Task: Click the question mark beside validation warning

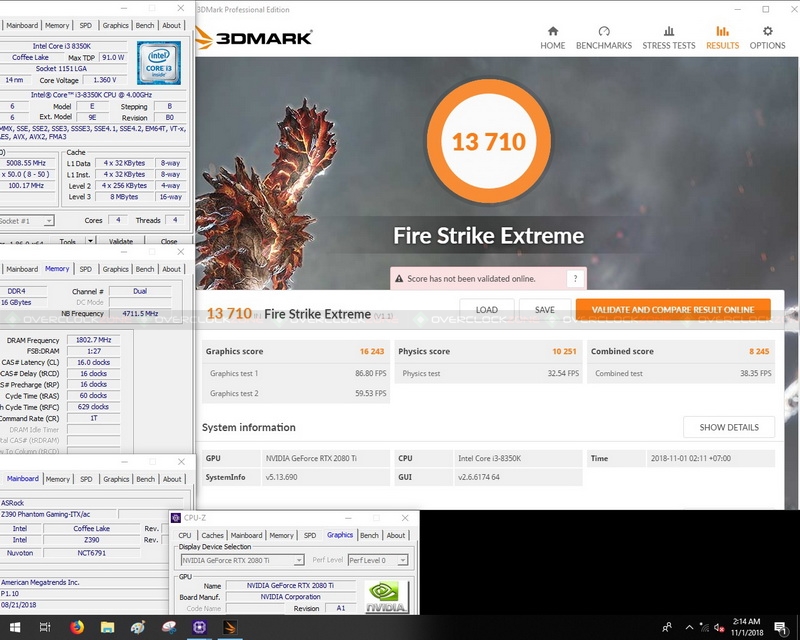Action: point(576,279)
